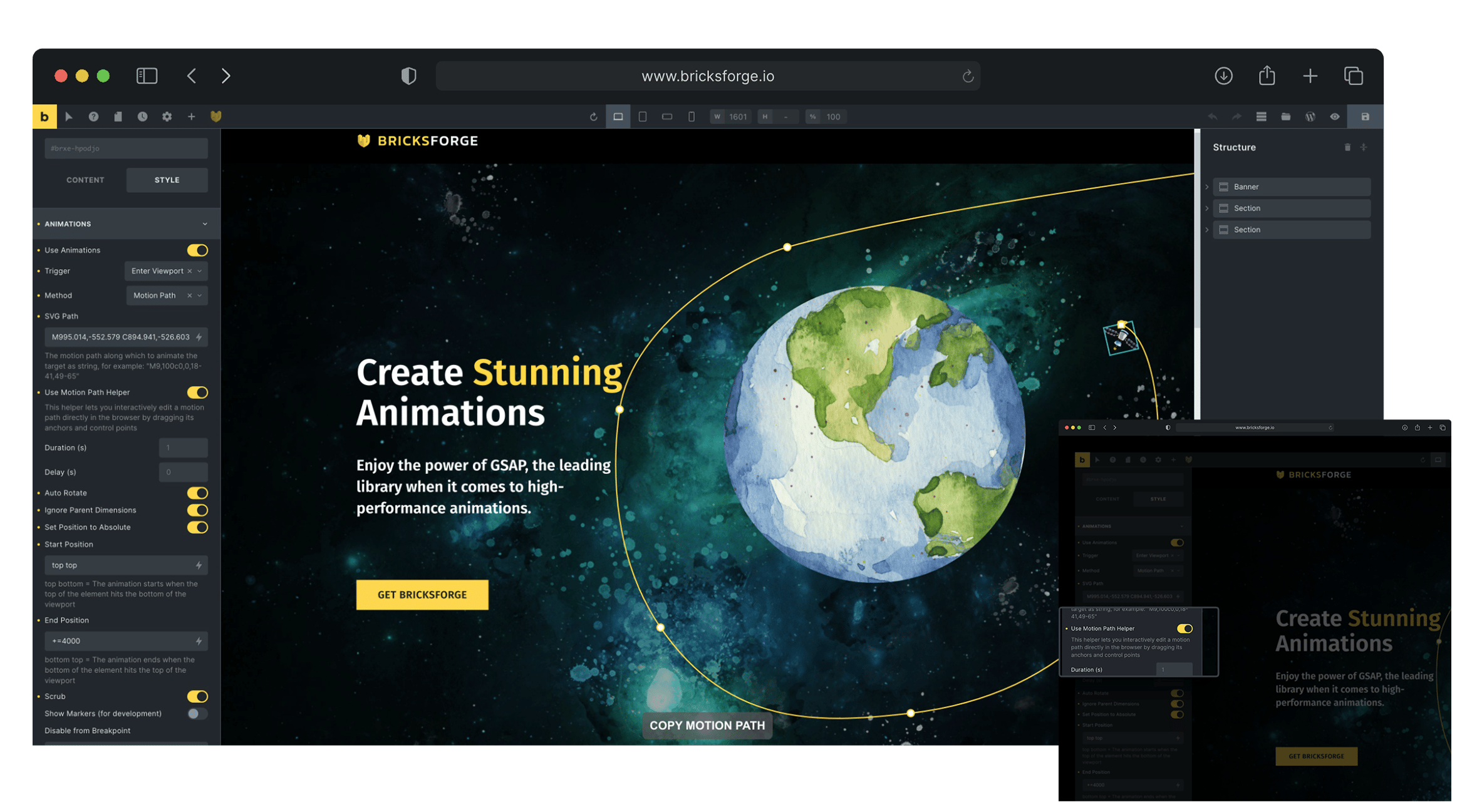Toggle the Scrub switch on
The width and height of the screenshot is (1472, 812).
[197, 695]
